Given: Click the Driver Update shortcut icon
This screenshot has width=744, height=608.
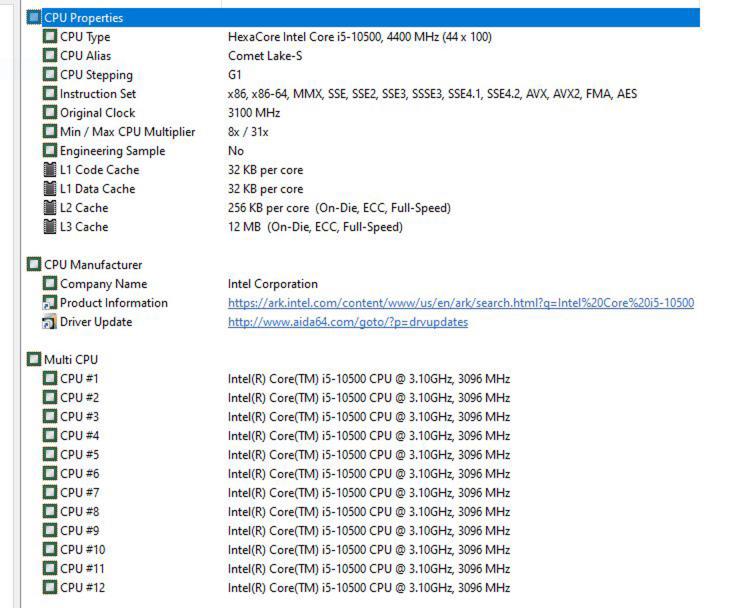Looking at the screenshot, I should point(49,321).
